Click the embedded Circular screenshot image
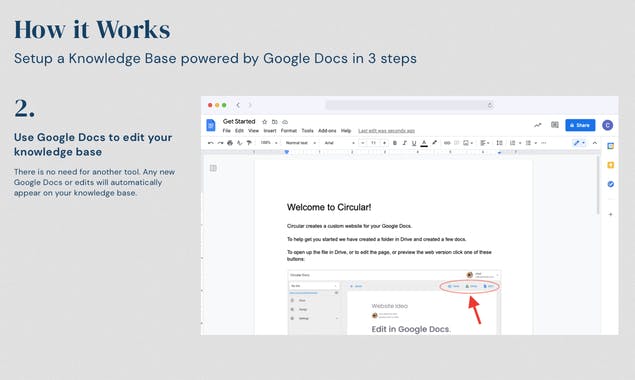Image resolution: width=635 pixels, height=380 pixels. (x=394, y=302)
